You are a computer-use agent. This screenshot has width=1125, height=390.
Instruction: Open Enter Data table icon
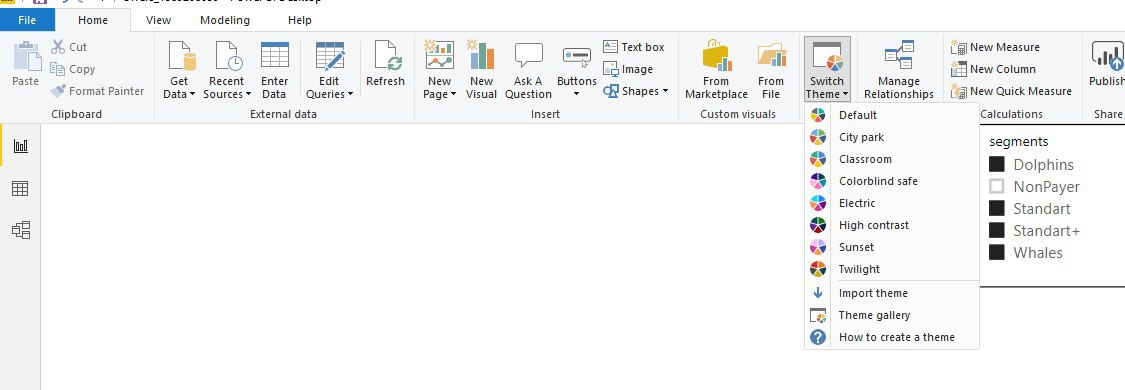275,56
